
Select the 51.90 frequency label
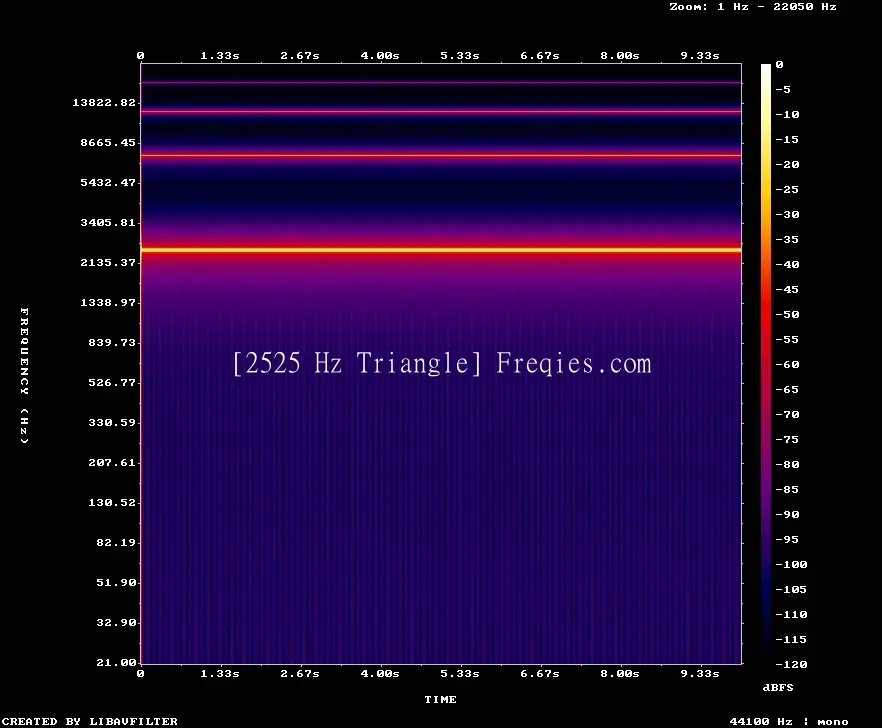(x=116, y=582)
